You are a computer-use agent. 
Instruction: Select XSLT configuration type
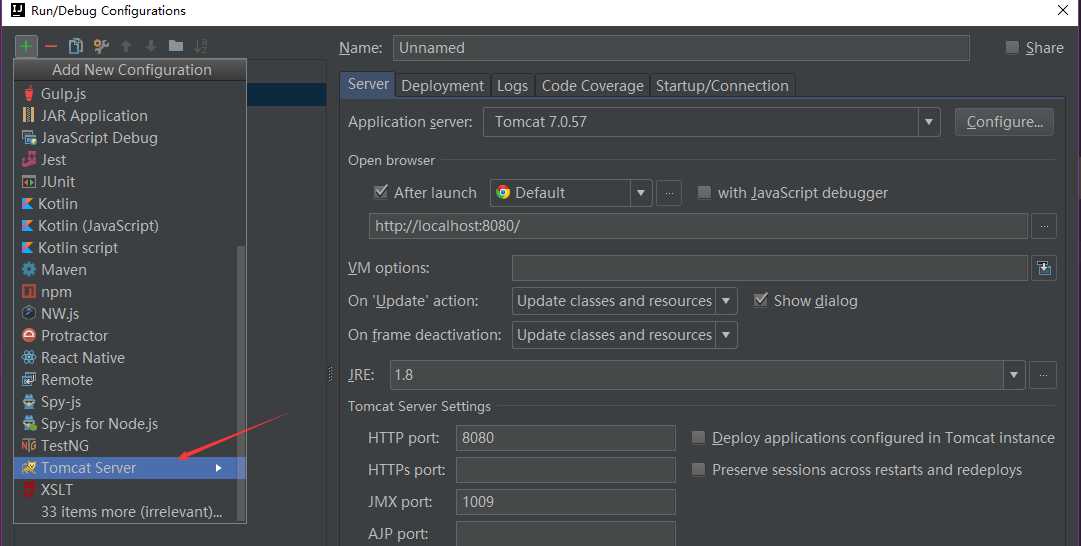tap(130, 490)
